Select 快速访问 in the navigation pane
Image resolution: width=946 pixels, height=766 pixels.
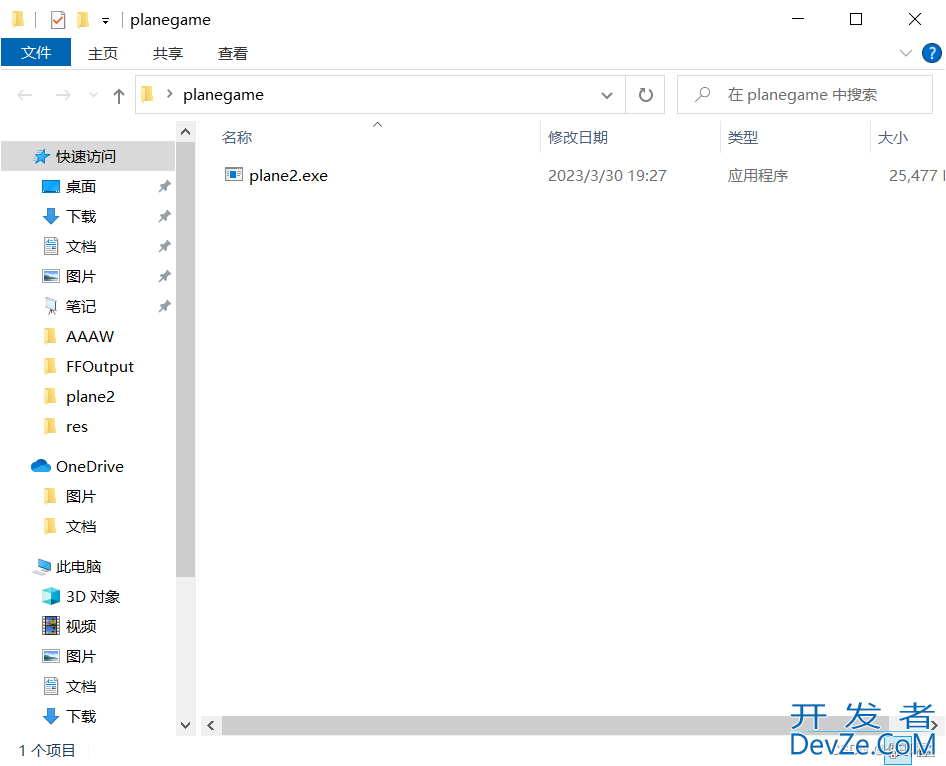point(88,157)
